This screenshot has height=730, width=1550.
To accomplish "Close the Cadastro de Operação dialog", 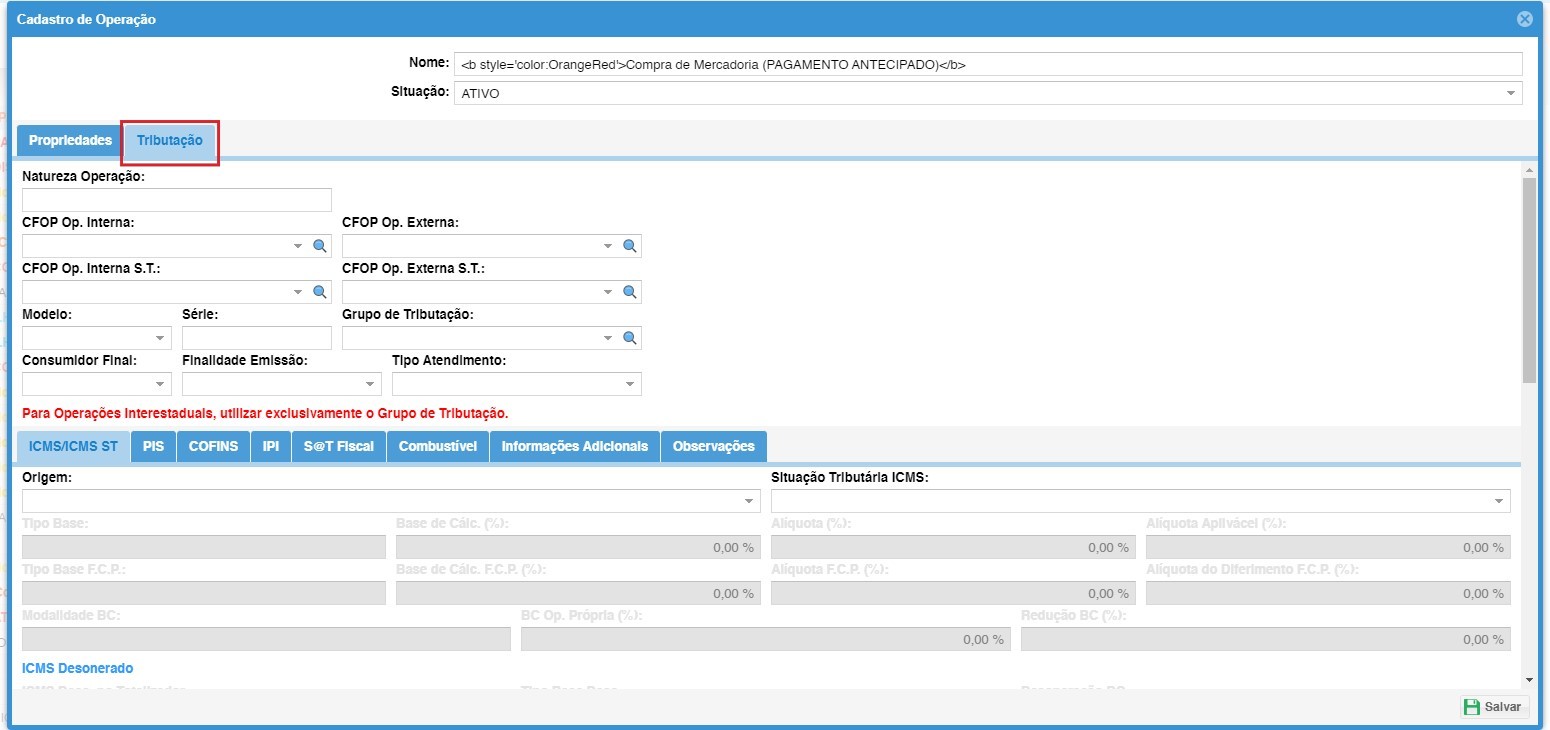I will point(1524,19).
